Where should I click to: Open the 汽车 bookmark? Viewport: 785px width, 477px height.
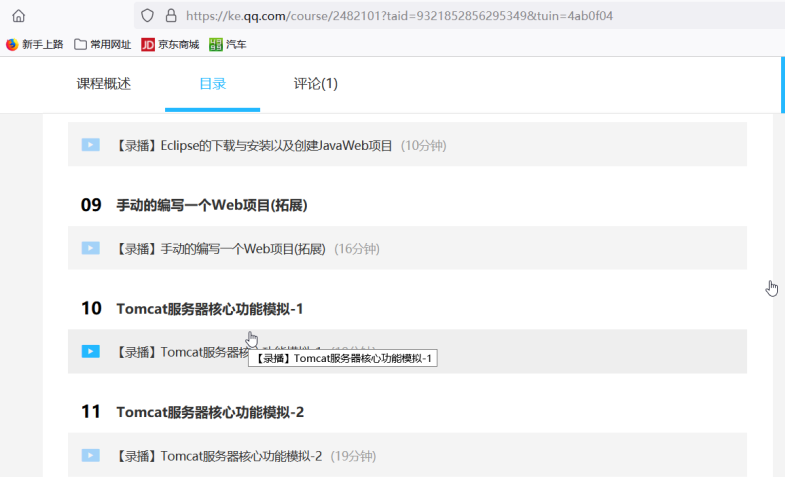pyautogui.click(x=228, y=45)
